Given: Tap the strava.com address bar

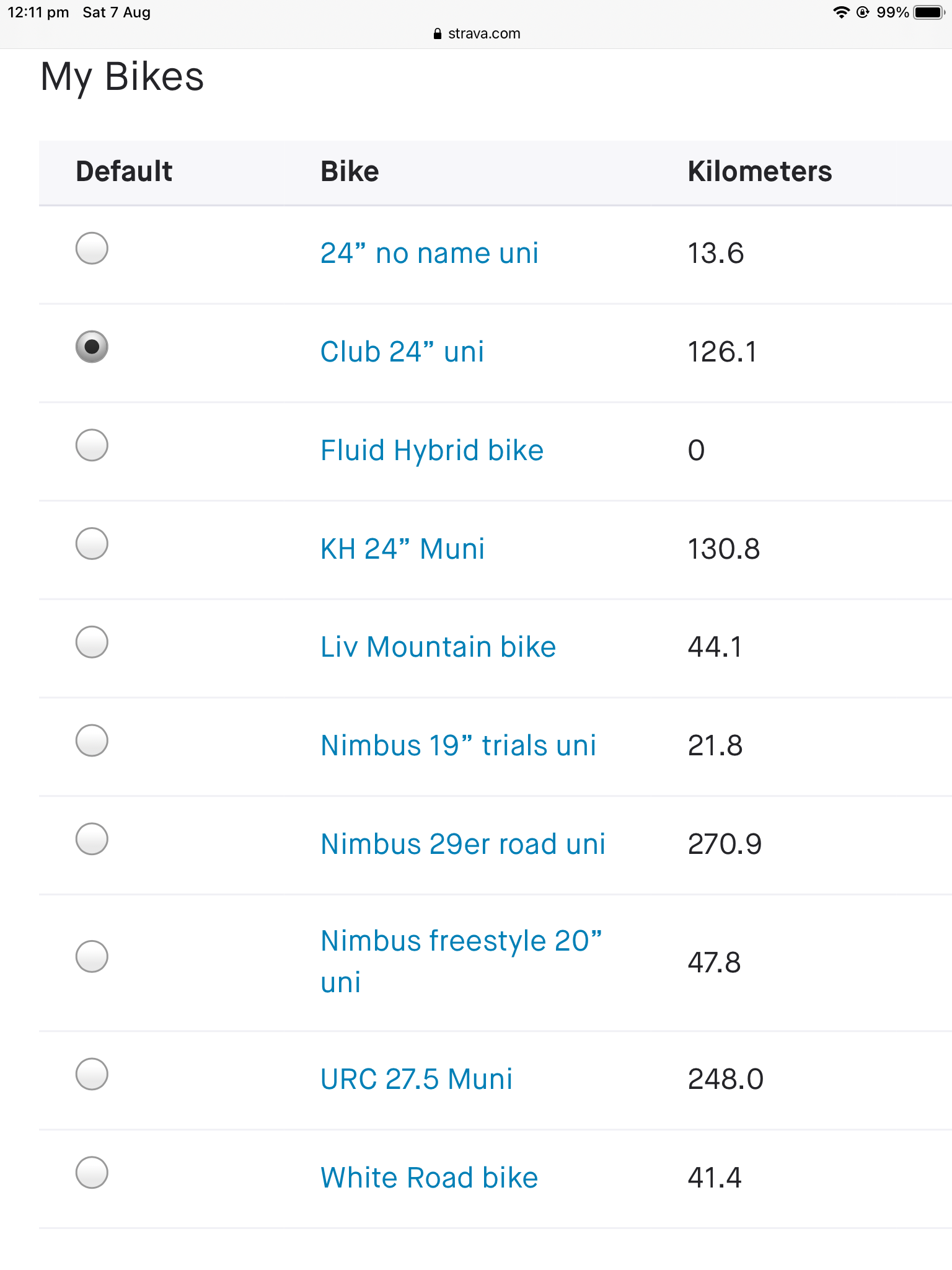Looking at the screenshot, I should 476,33.
